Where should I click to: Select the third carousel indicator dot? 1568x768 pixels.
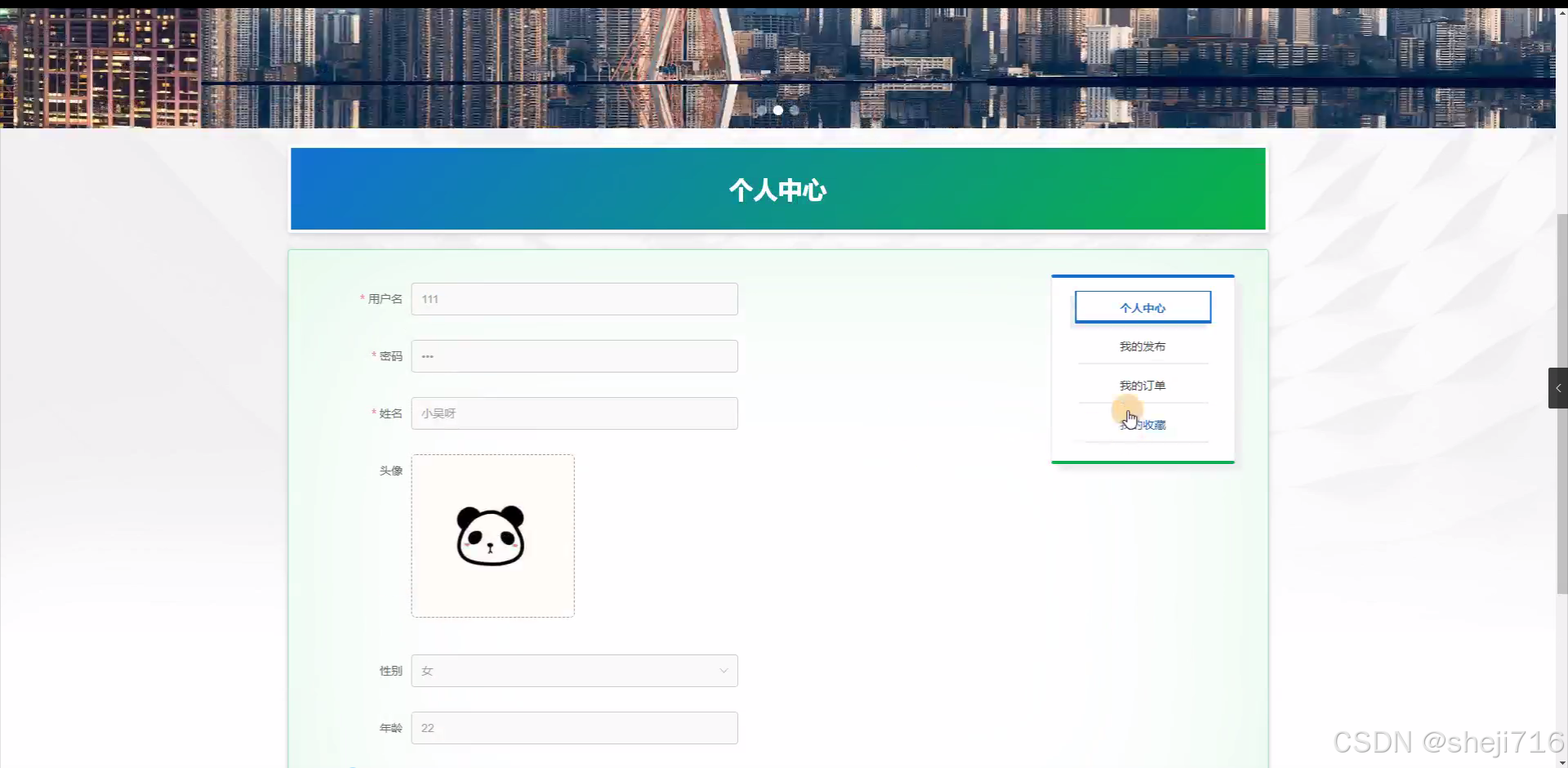[795, 110]
